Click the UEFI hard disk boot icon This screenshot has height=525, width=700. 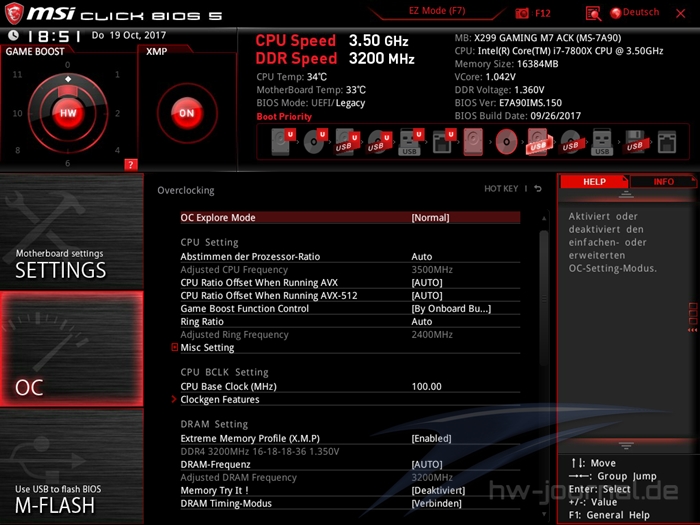(283, 142)
